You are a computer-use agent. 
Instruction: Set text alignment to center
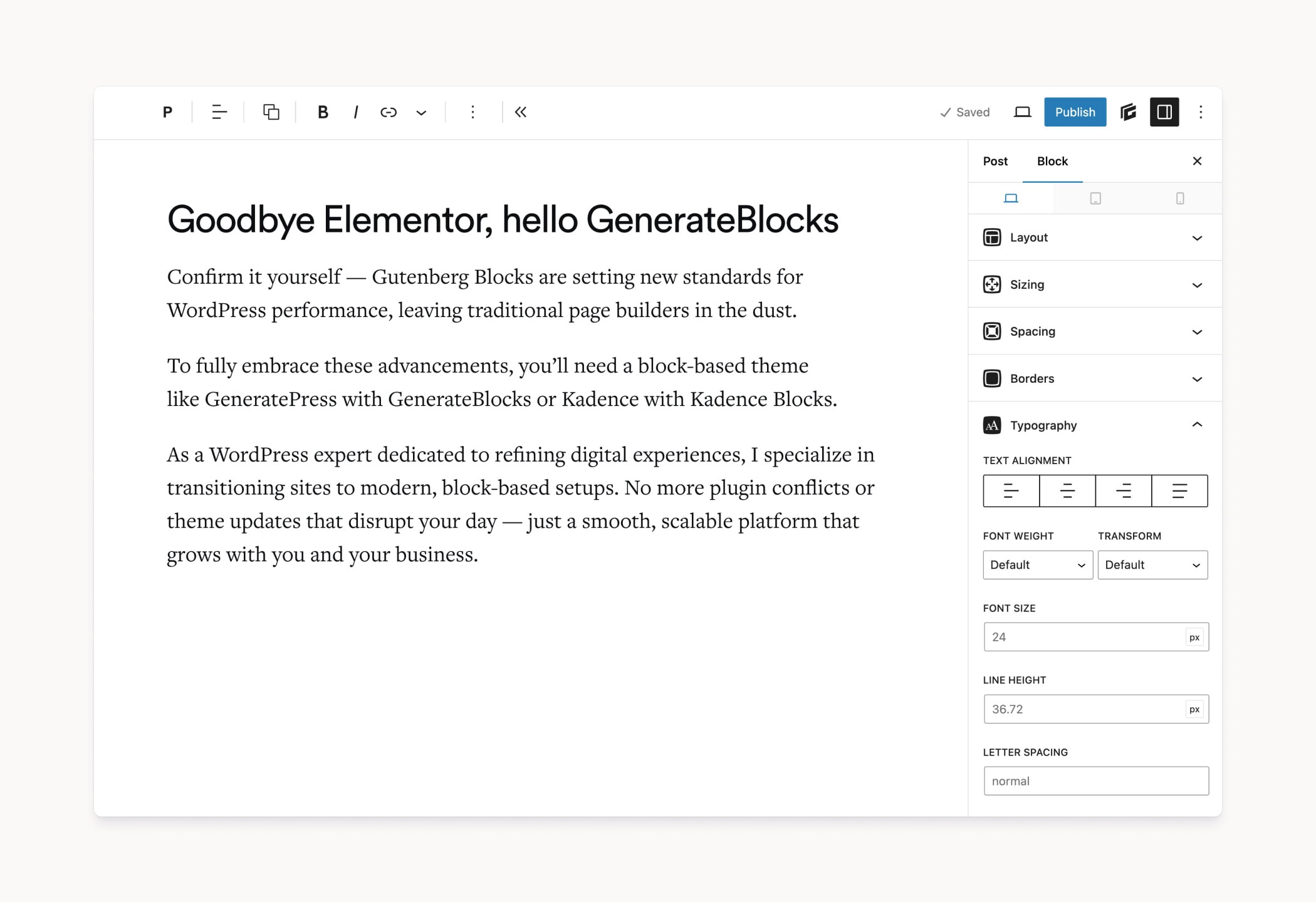(1067, 491)
